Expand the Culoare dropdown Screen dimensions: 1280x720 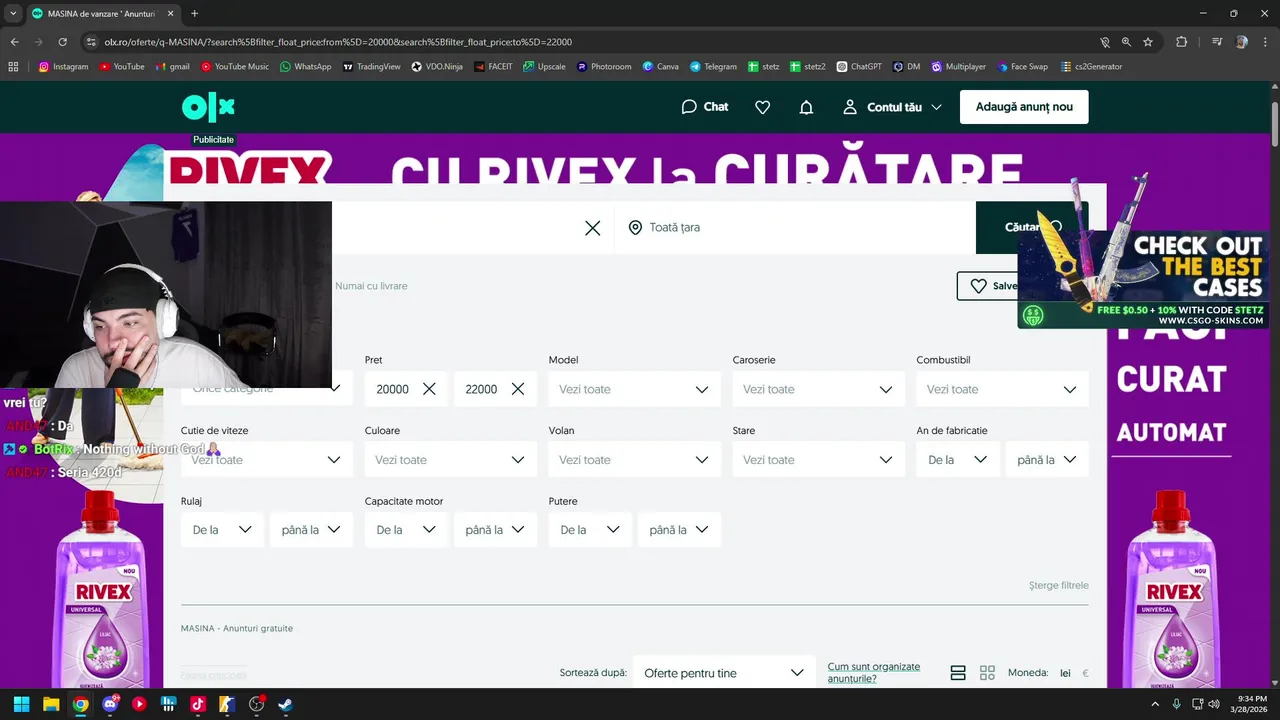pyautogui.click(x=450, y=460)
